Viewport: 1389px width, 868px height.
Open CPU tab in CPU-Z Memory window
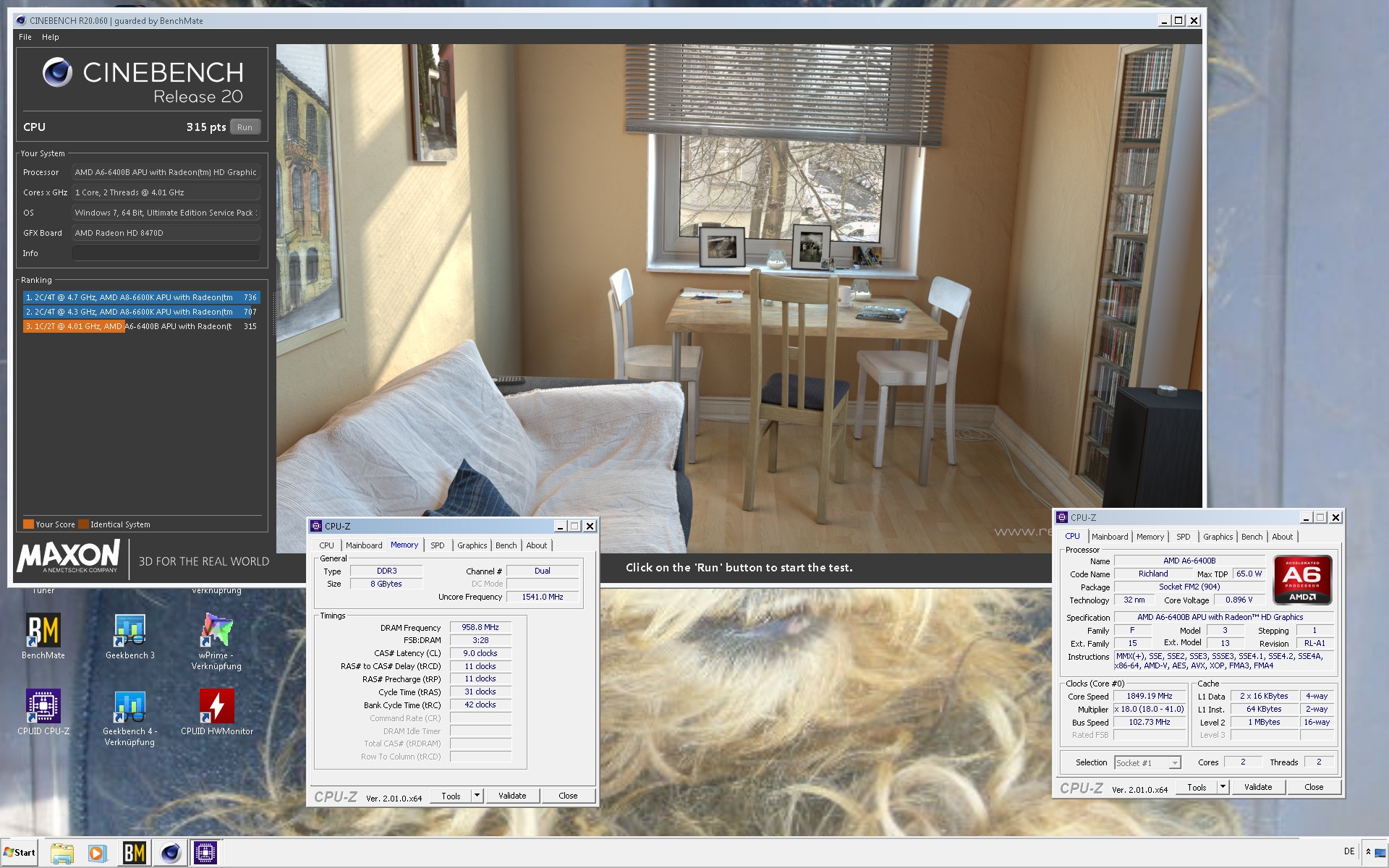coord(327,545)
